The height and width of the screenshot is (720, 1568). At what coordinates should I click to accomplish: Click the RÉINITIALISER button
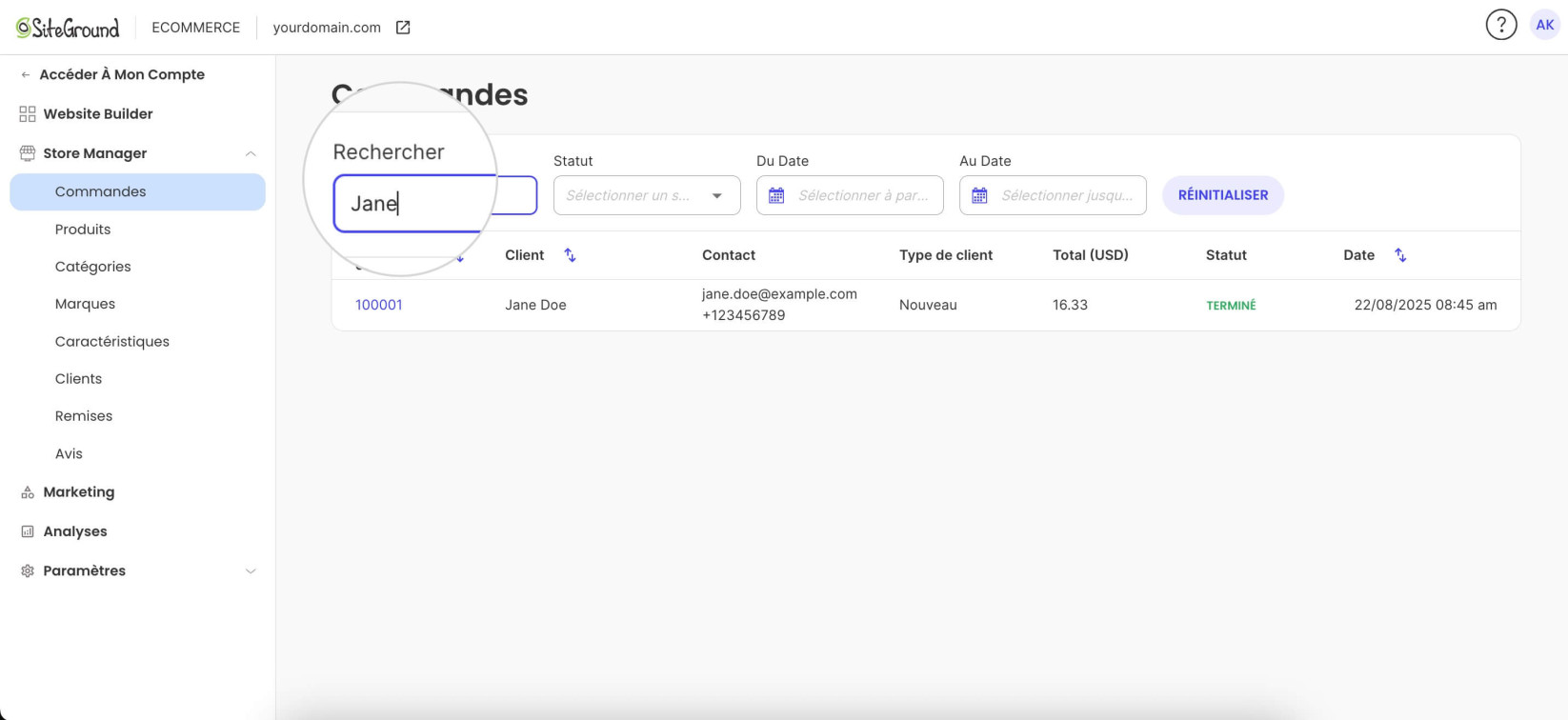(x=1223, y=195)
